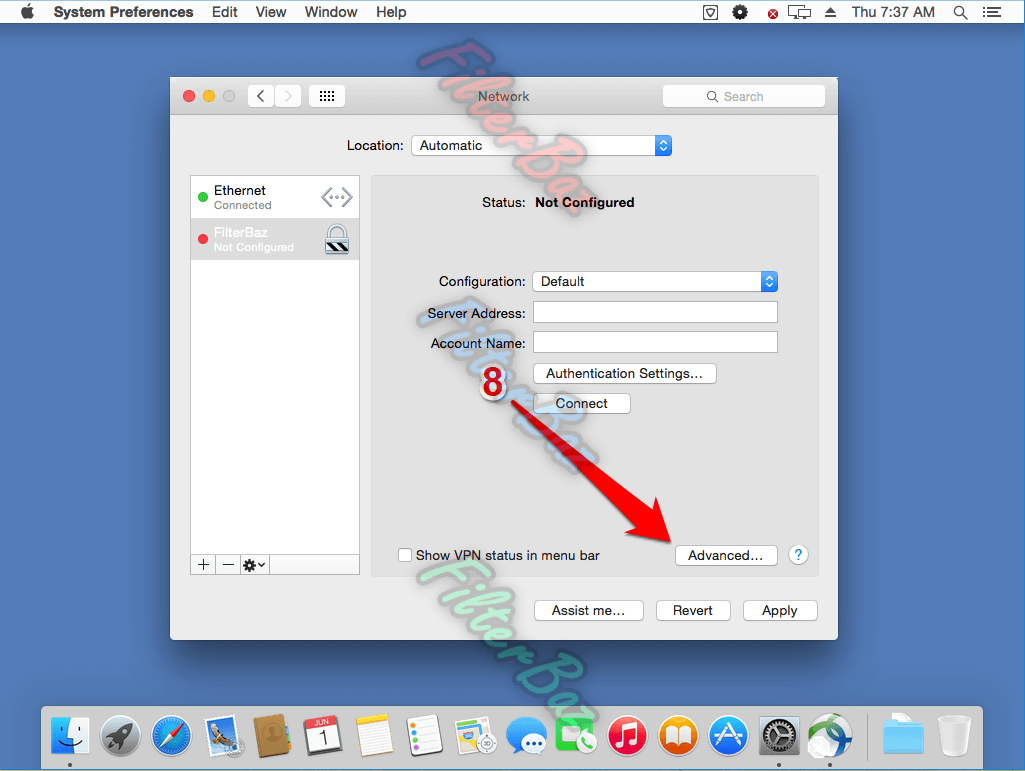The height and width of the screenshot is (771, 1025).
Task: Open iBooks in the Dock
Action: click(x=678, y=736)
